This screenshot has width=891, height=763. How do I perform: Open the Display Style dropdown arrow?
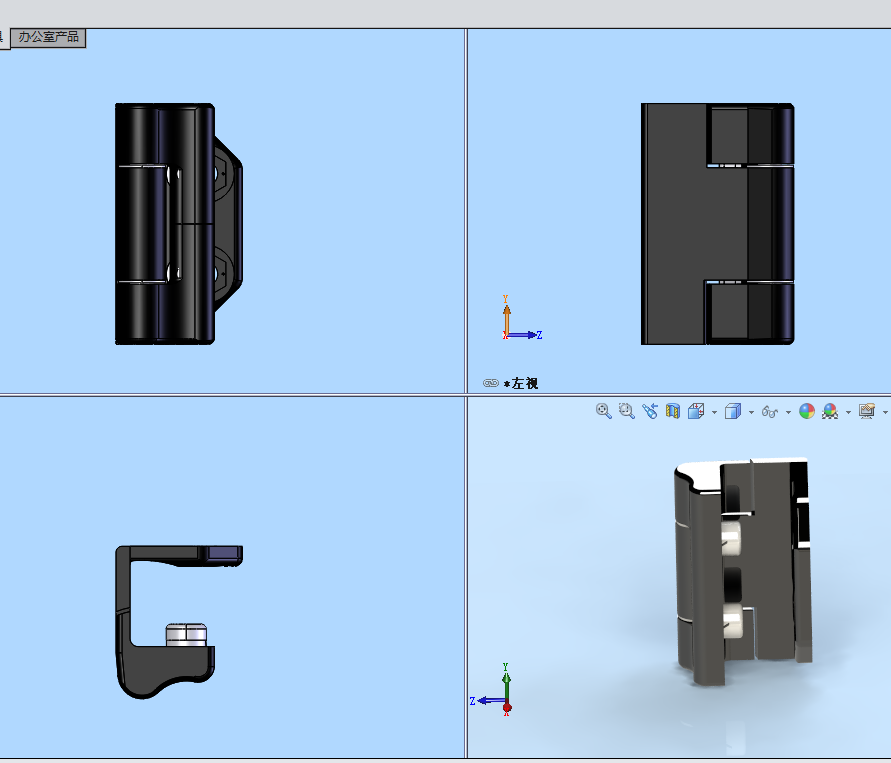tap(751, 410)
